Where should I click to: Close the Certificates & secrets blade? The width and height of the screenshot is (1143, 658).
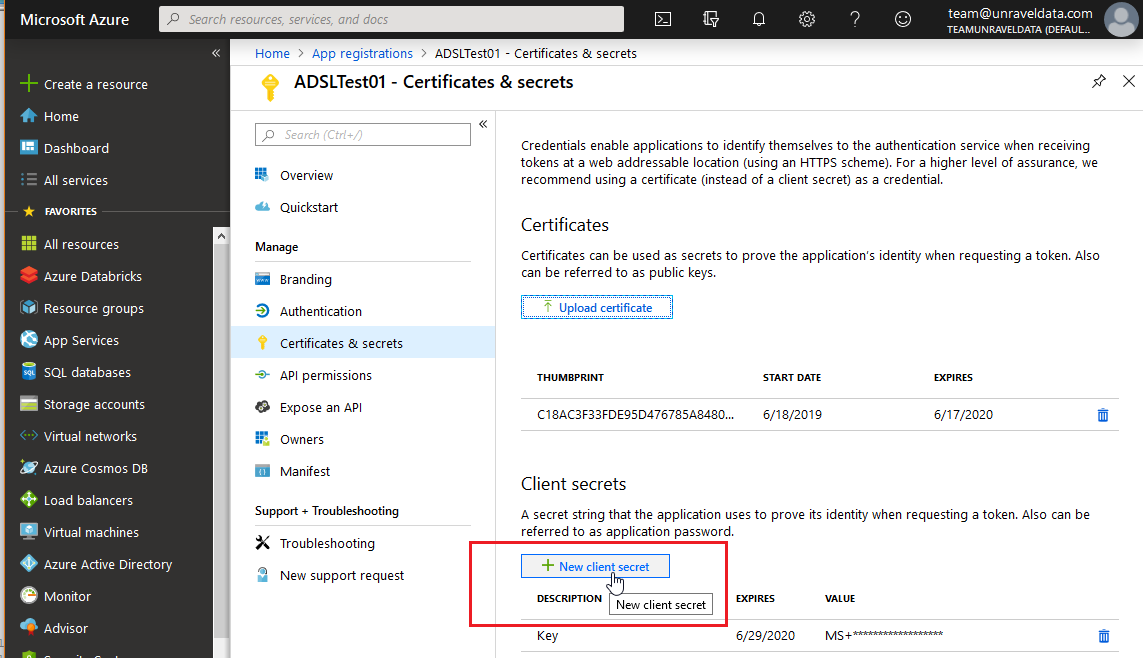point(1128,81)
